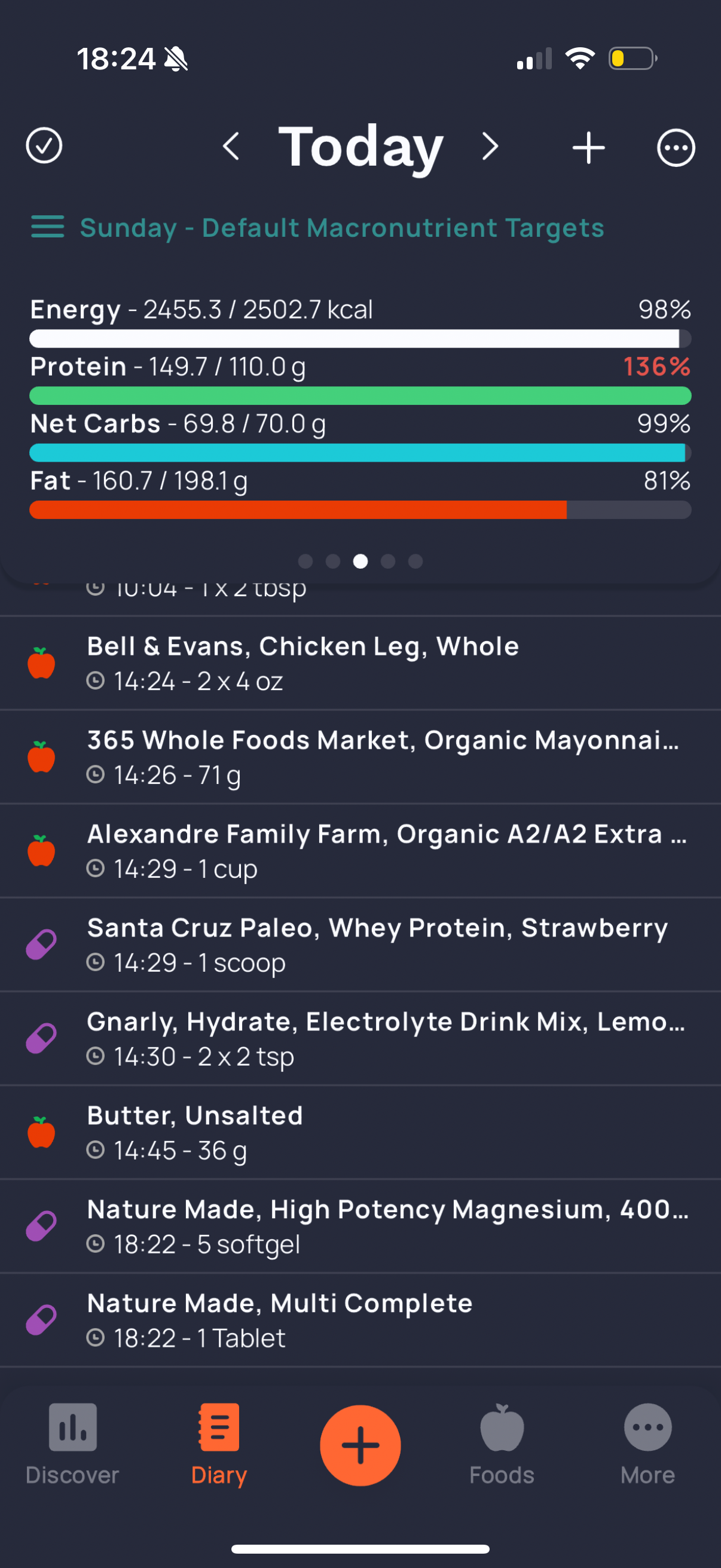Image resolution: width=721 pixels, height=1568 pixels.
Task: Open Bell & Evans Chicken Leg entry
Action: tap(360, 663)
